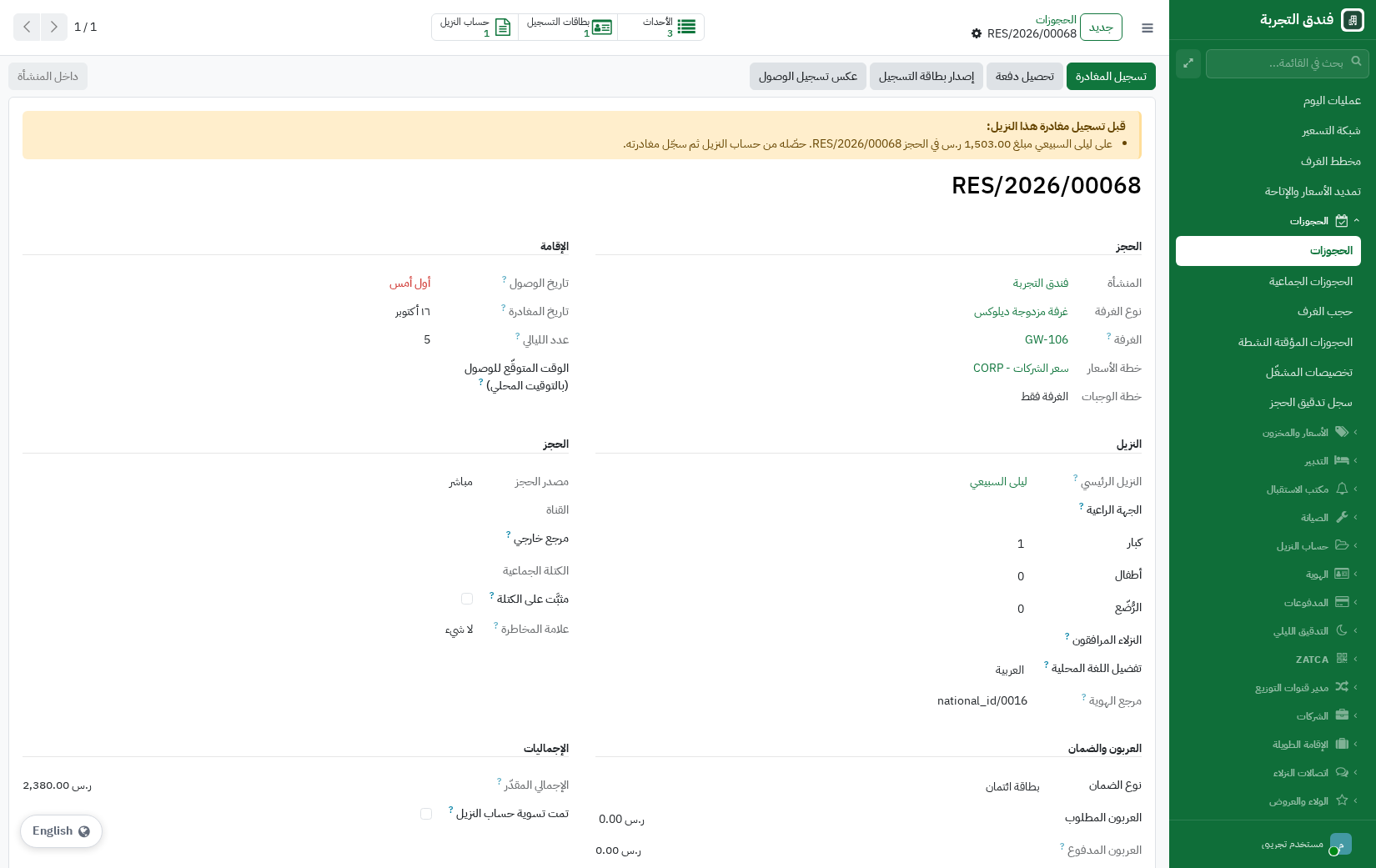
Task: Open the gear actions menu beside RES/2026/00068
Action: (977, 33)
